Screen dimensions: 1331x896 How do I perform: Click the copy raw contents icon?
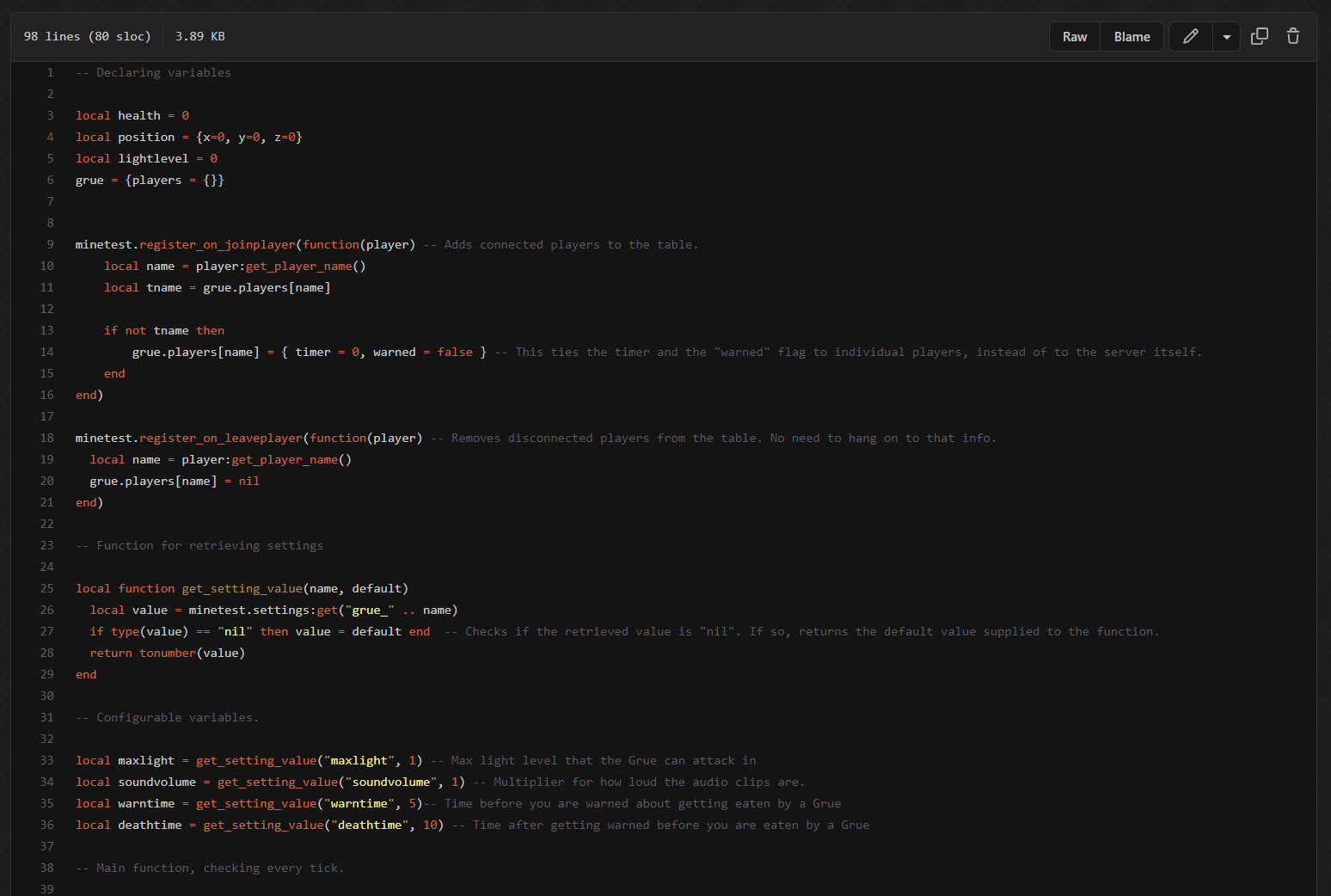click(x=1259, y=36)
